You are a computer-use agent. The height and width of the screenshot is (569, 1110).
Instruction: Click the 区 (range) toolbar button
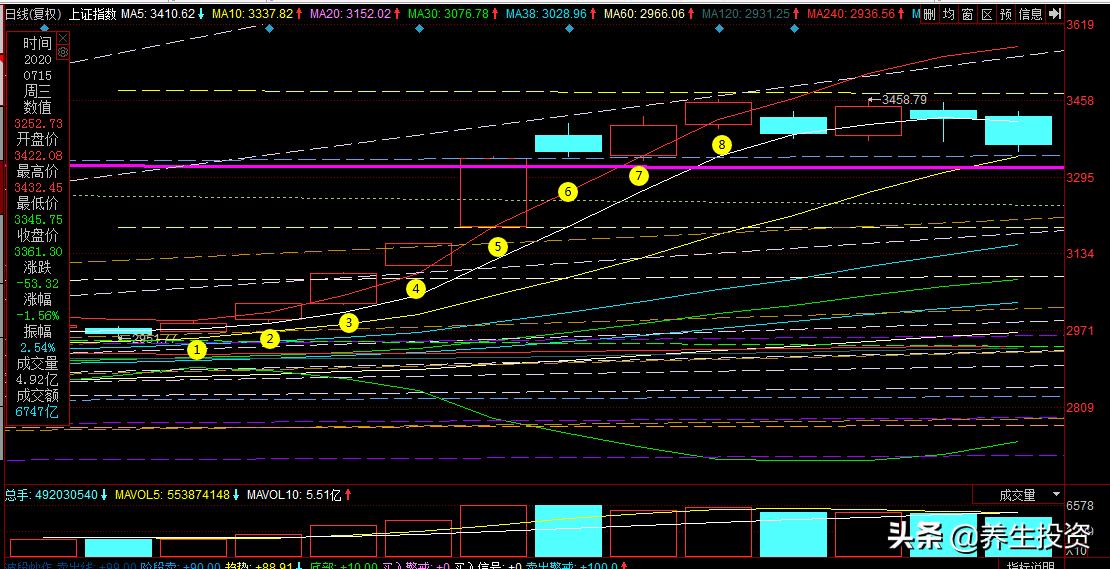(x=987, y=14)
